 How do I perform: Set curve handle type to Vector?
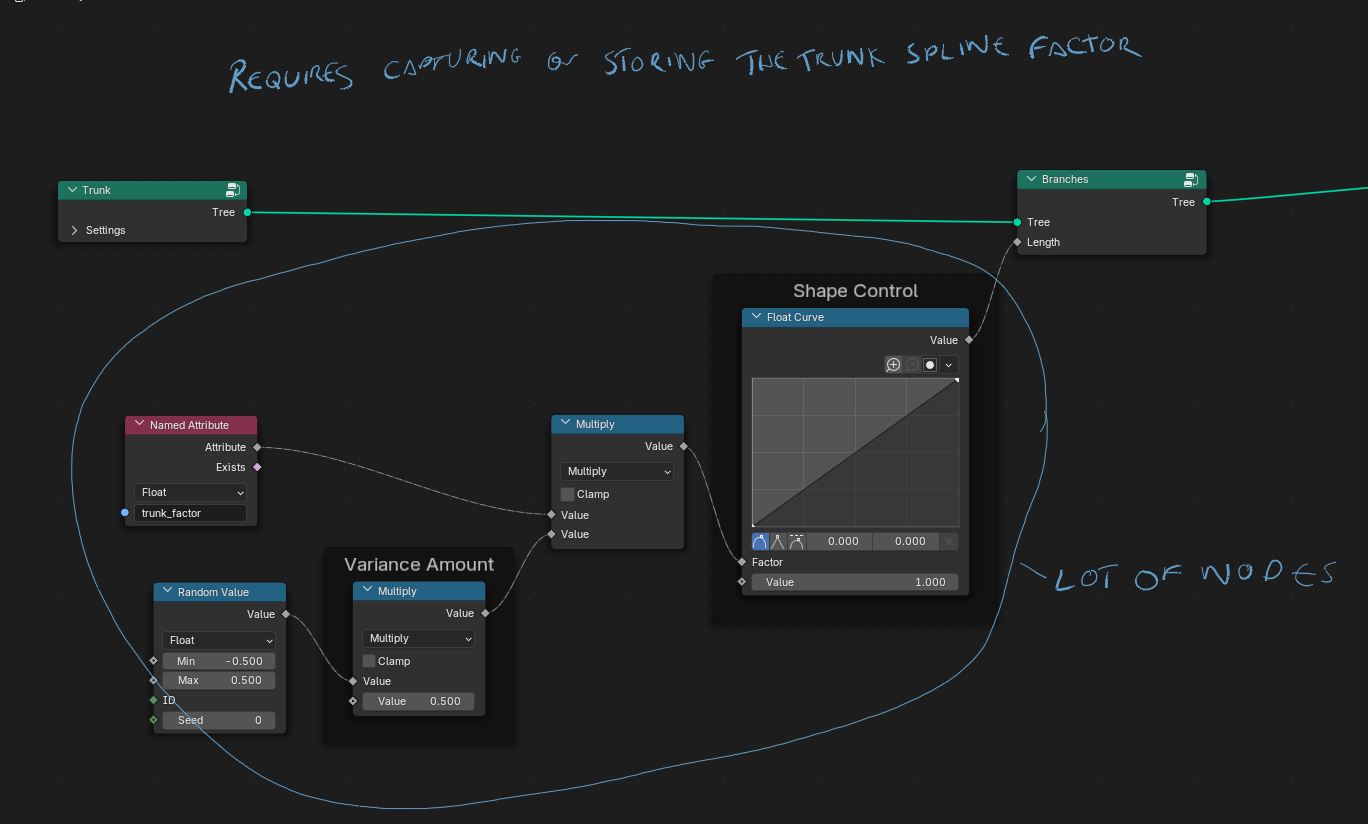tap(778, 541)
